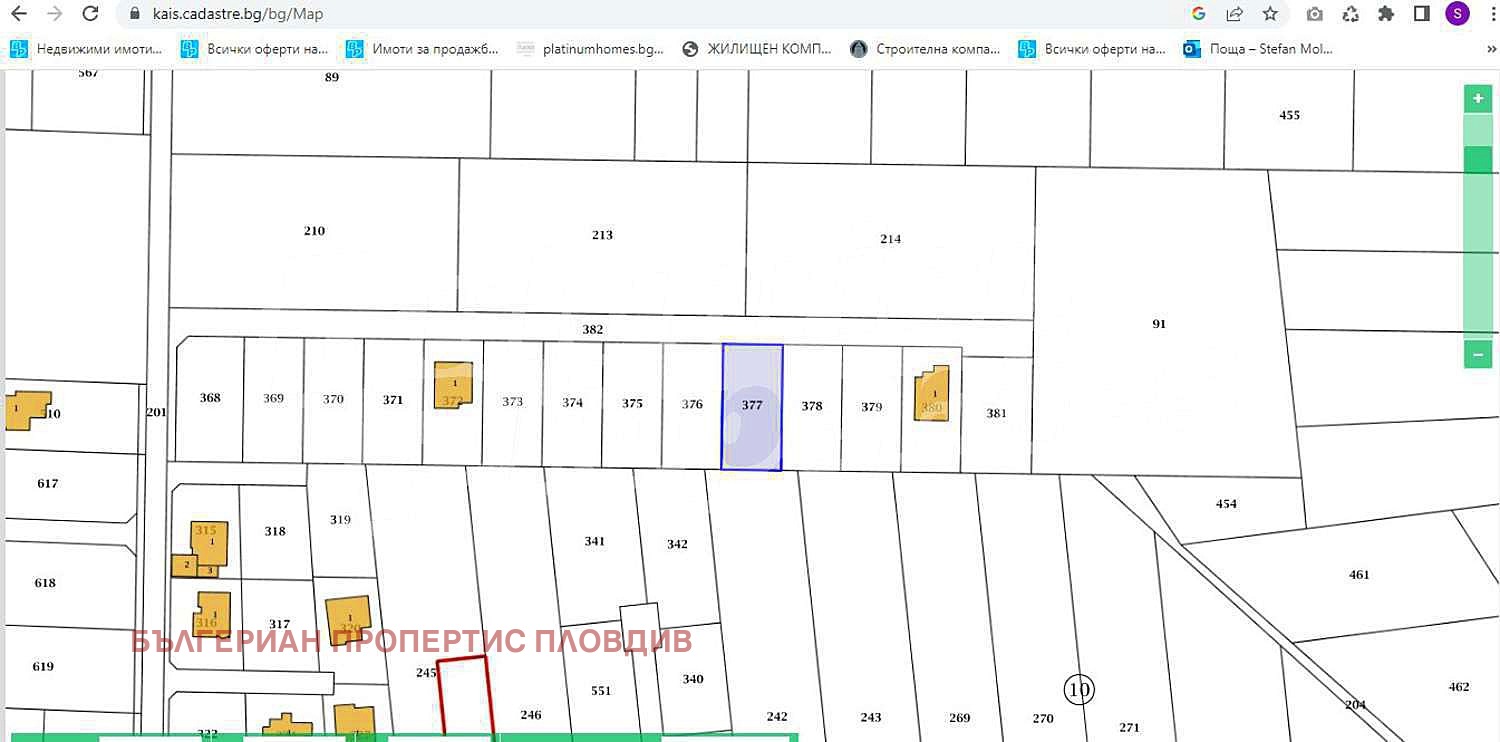Open the Chrome profile avatar S
This screenshot has width=1500, height=742.
[1456, 14]
